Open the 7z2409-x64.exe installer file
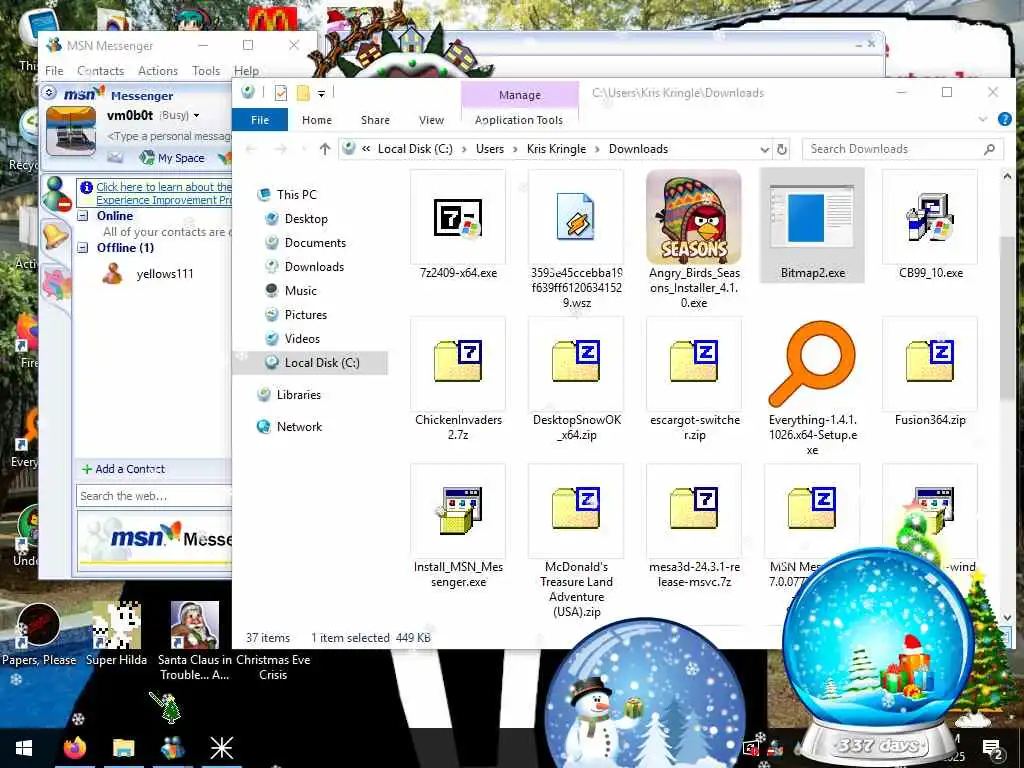 click(458, 226)
